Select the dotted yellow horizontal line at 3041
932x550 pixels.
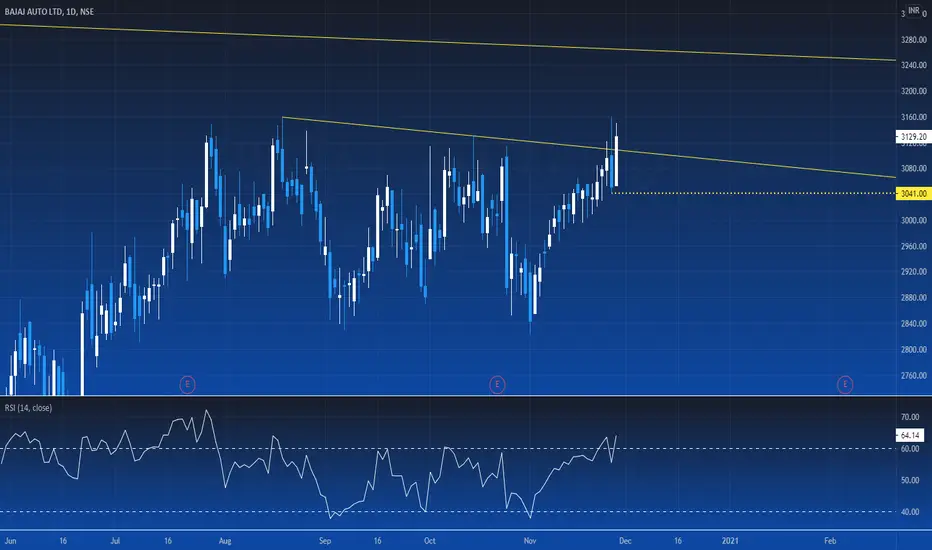755,193
